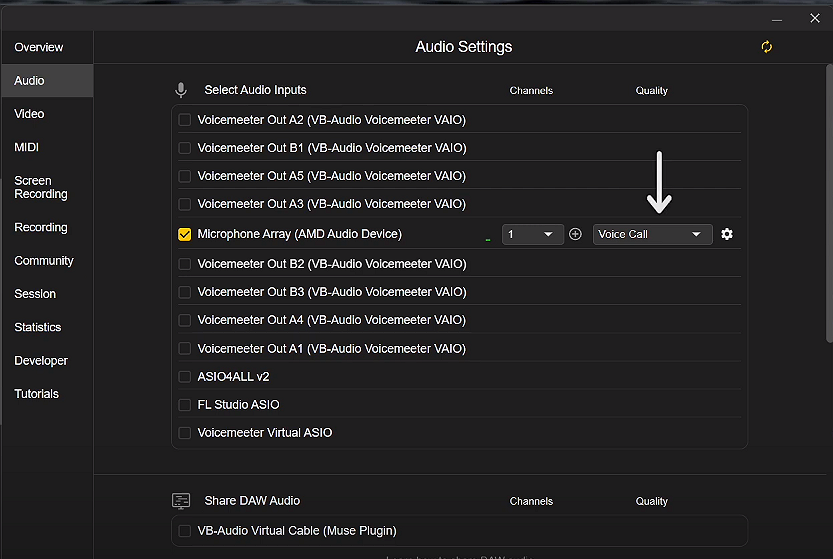Check the Voicemeeter Out B3 input
The height and width of the screenshot is (559, 833).
pyautogui.click(x=184, y=292)
